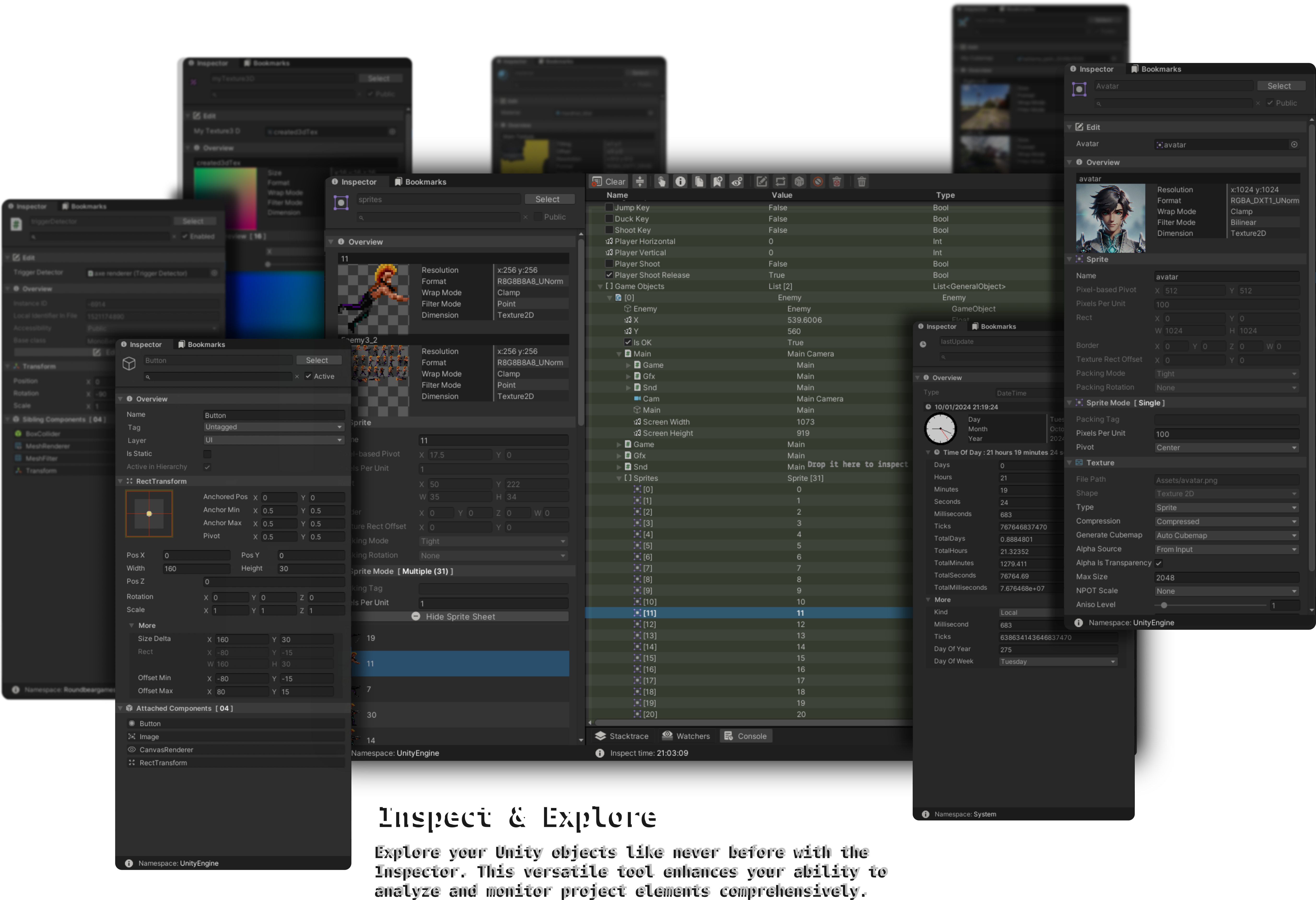
Task: Click Select in sprites Inspector
Action: [548, 199]
